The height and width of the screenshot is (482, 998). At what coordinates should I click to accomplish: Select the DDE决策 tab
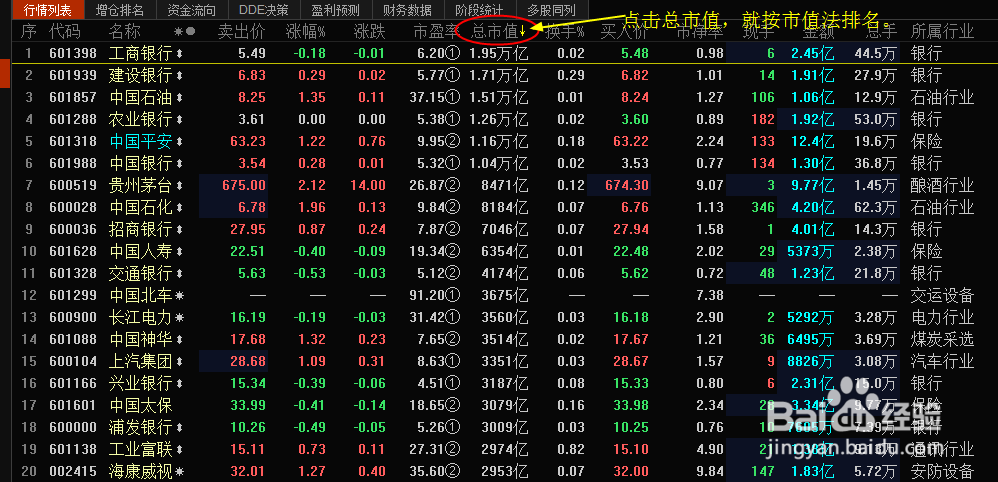click(264, 10)
